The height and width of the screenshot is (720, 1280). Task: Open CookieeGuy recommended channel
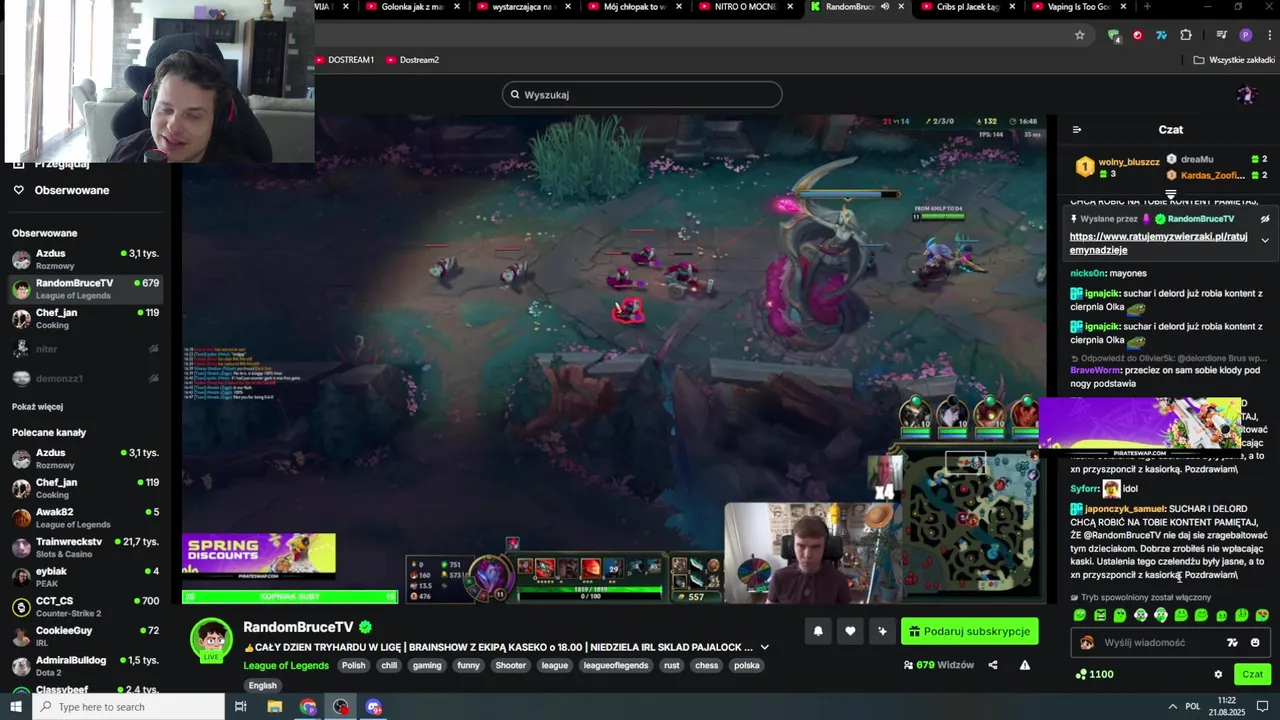[85, 636]
